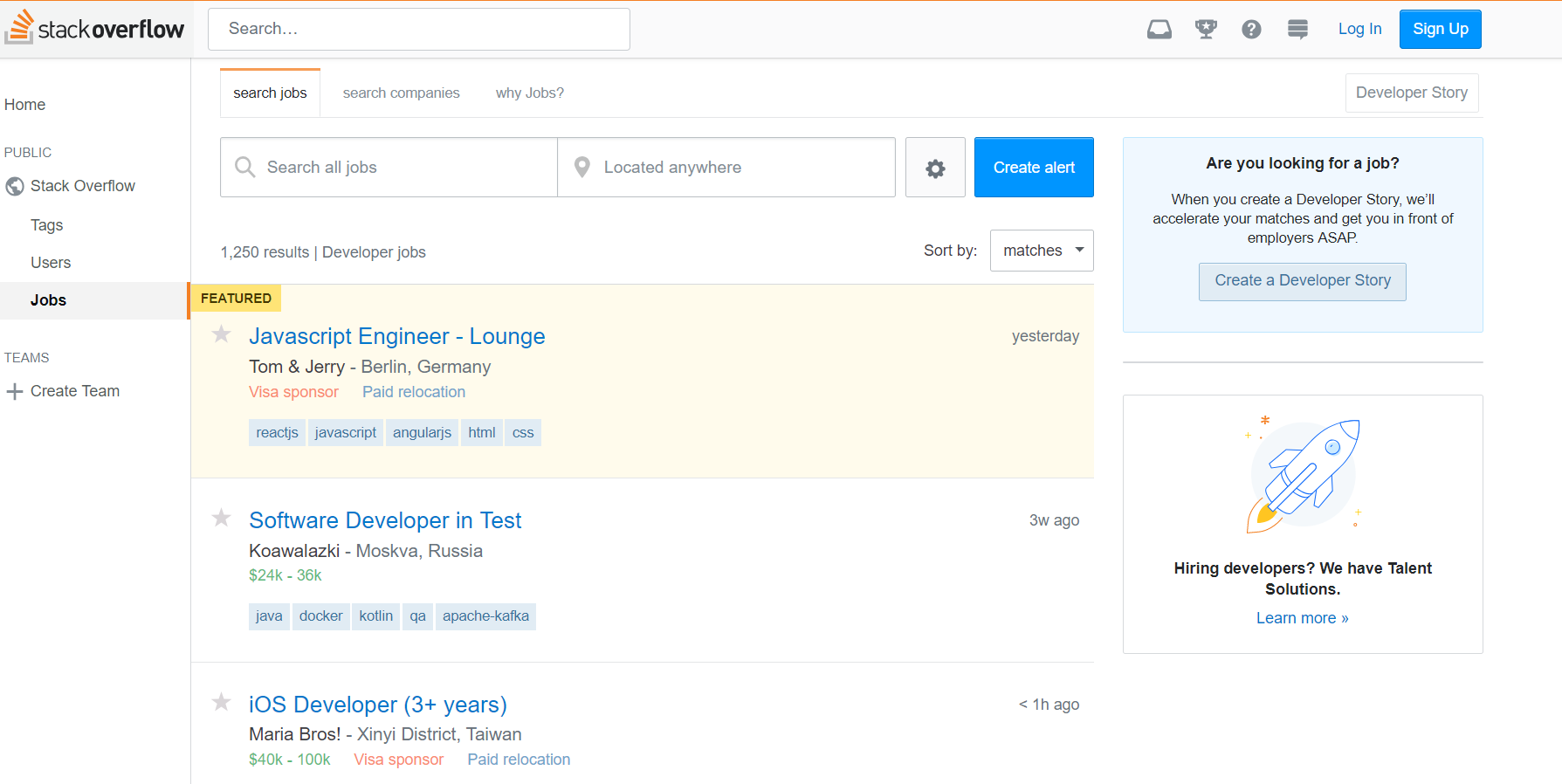The image size is (1562, 784).
Task: Open the help question mark icon
Action: click(x=1251, y=30)
